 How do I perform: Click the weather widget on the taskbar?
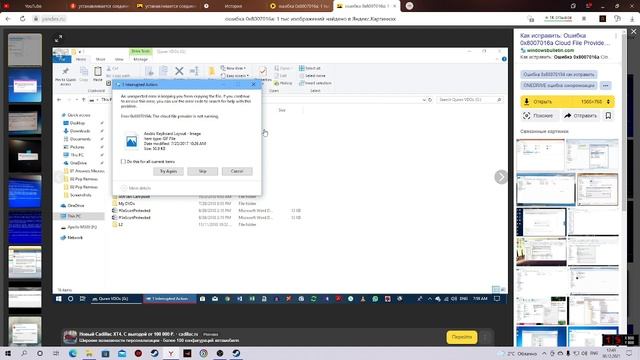517,353
